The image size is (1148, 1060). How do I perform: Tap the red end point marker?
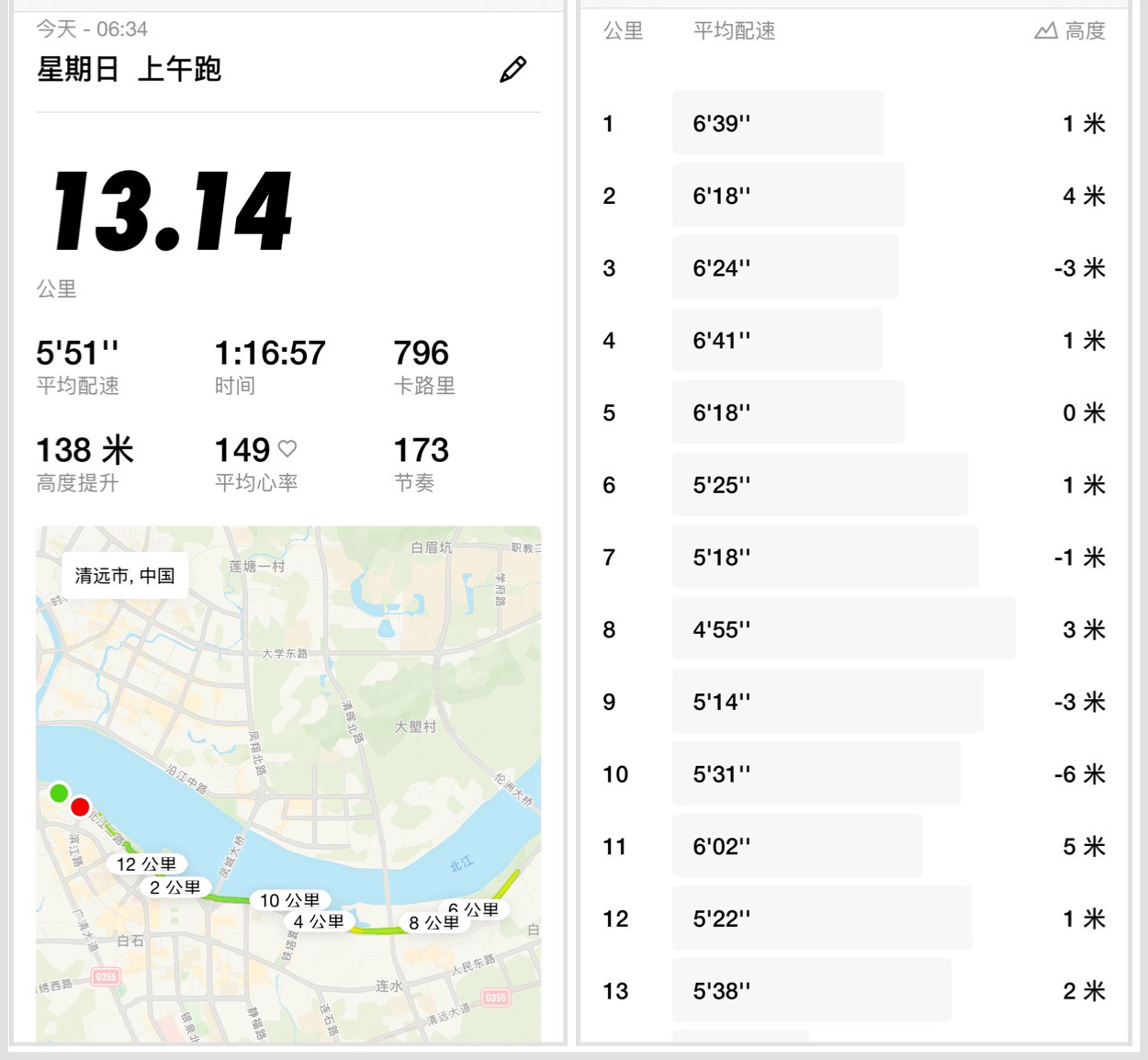click(80, 807)
